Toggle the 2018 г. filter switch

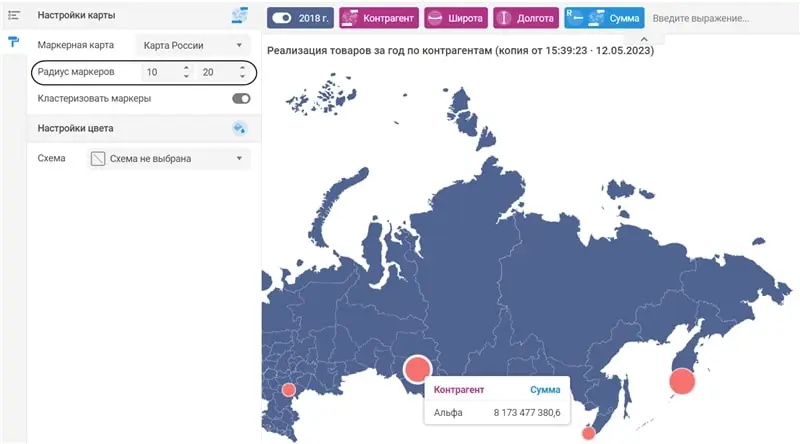282,18
